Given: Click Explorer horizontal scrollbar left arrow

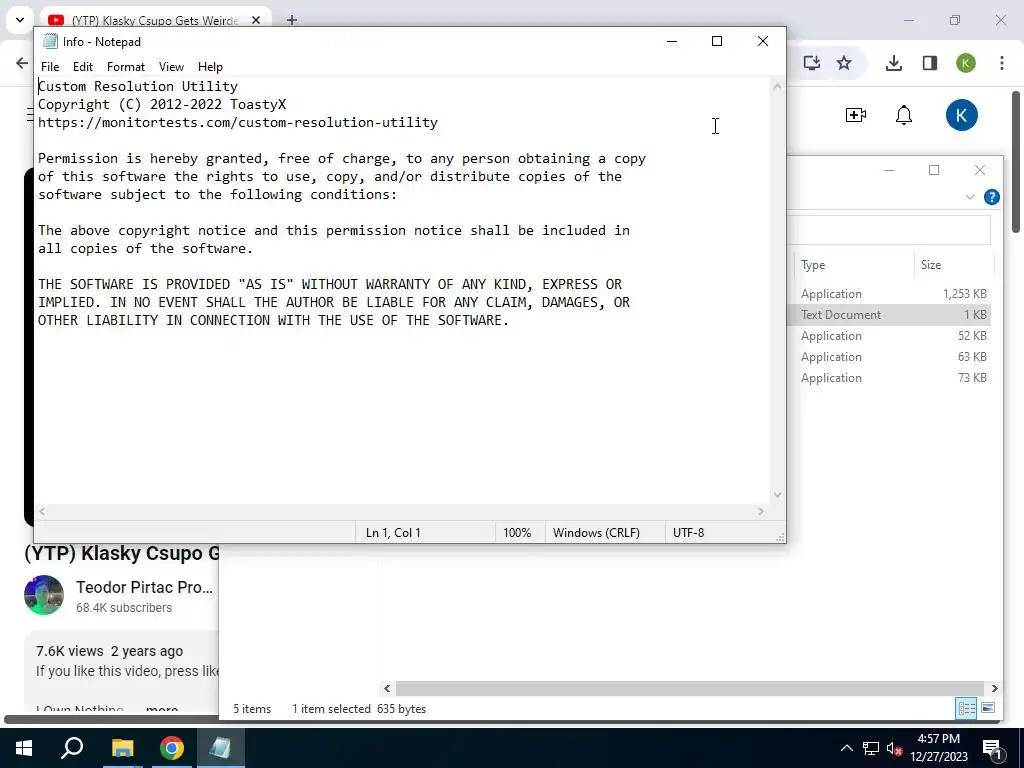Looking at the screenshot, I should coord(387,688).
